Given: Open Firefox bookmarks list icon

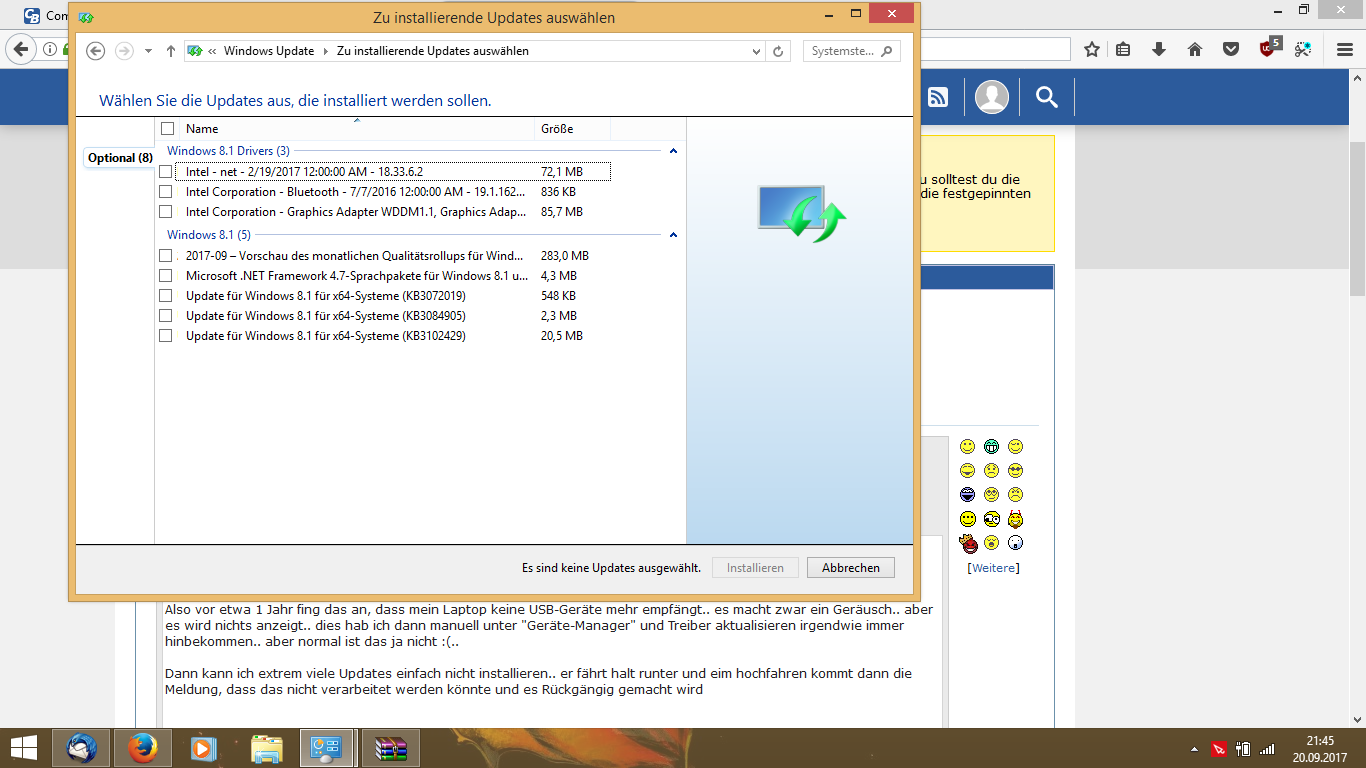Looking at the screenshot, I should pyautogui.click(x=1123, y=49).
